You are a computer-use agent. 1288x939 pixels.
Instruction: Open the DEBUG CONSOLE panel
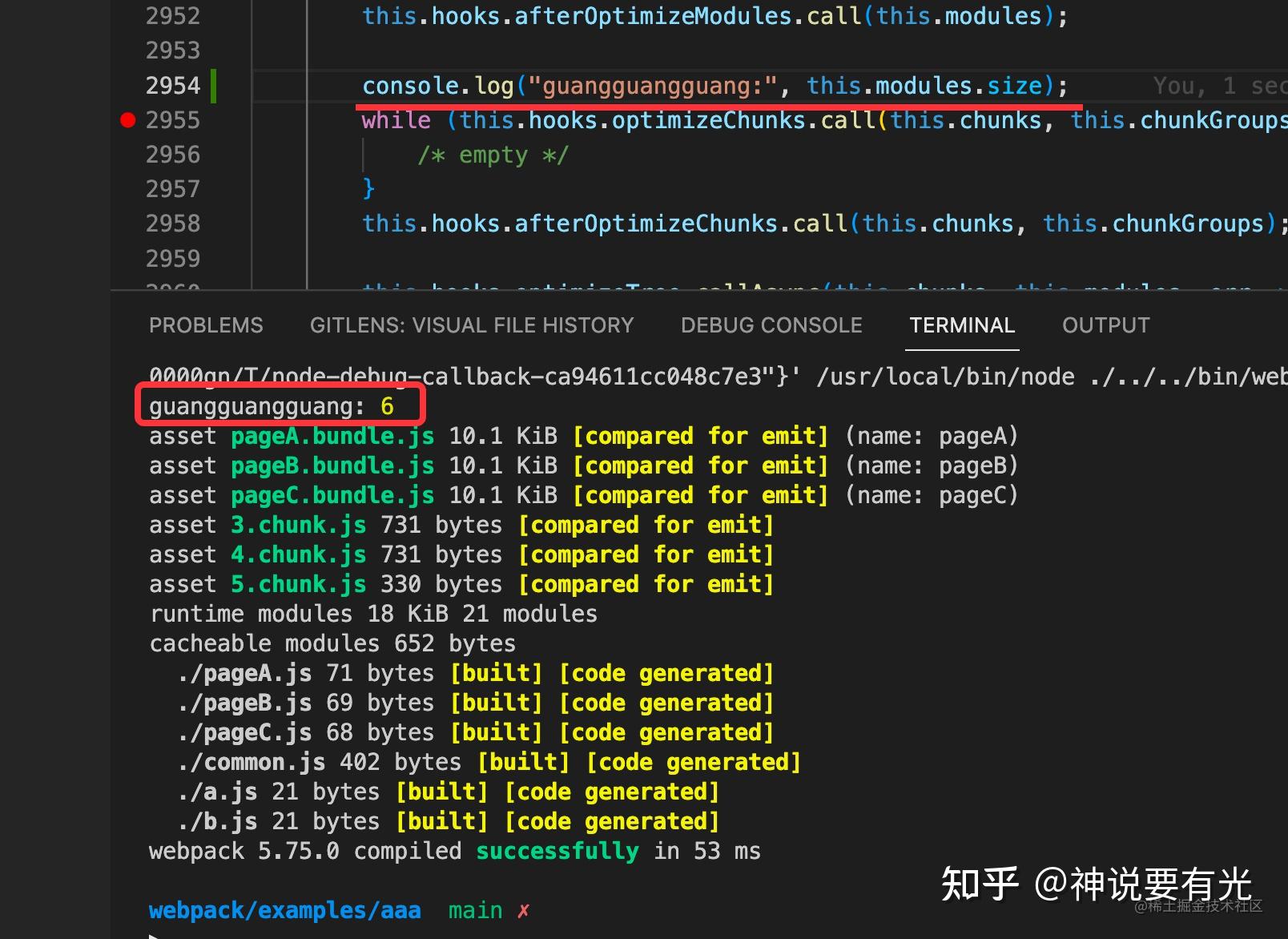click(x=771, y=324)
